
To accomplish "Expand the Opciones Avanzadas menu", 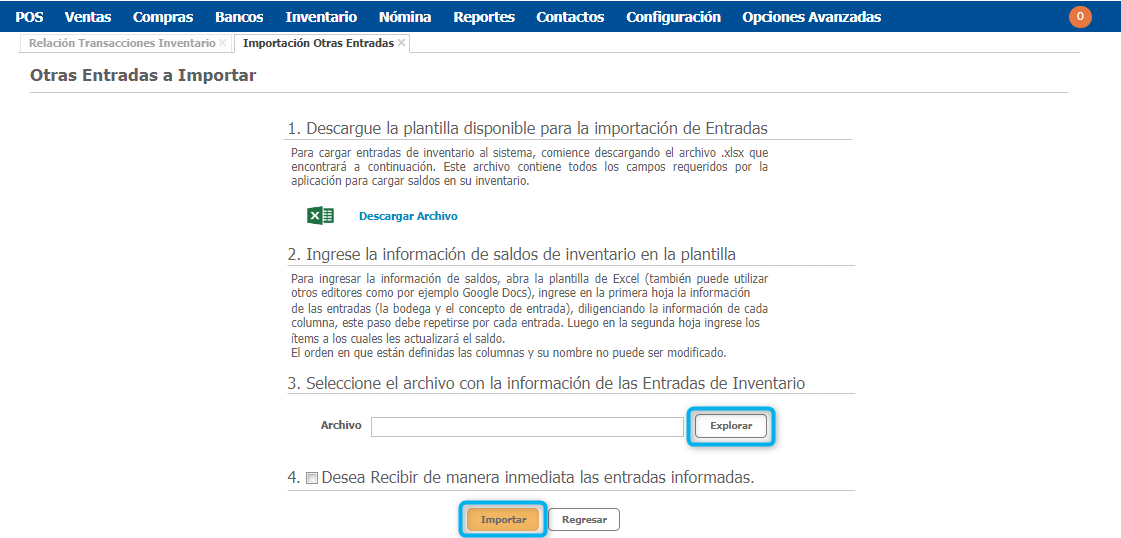I will tap(811, 17).
